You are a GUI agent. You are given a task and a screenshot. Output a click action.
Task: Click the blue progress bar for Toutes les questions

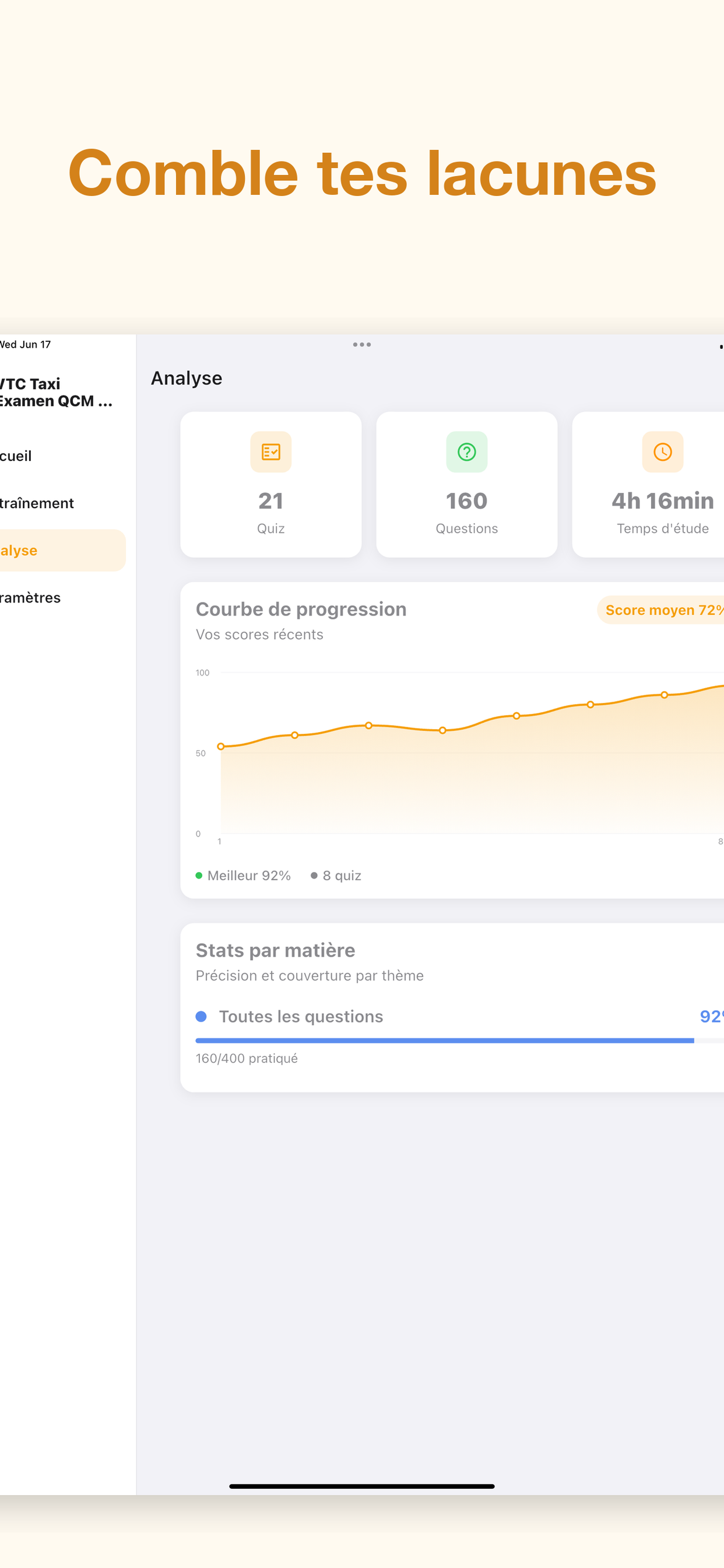pos(445,1041)
